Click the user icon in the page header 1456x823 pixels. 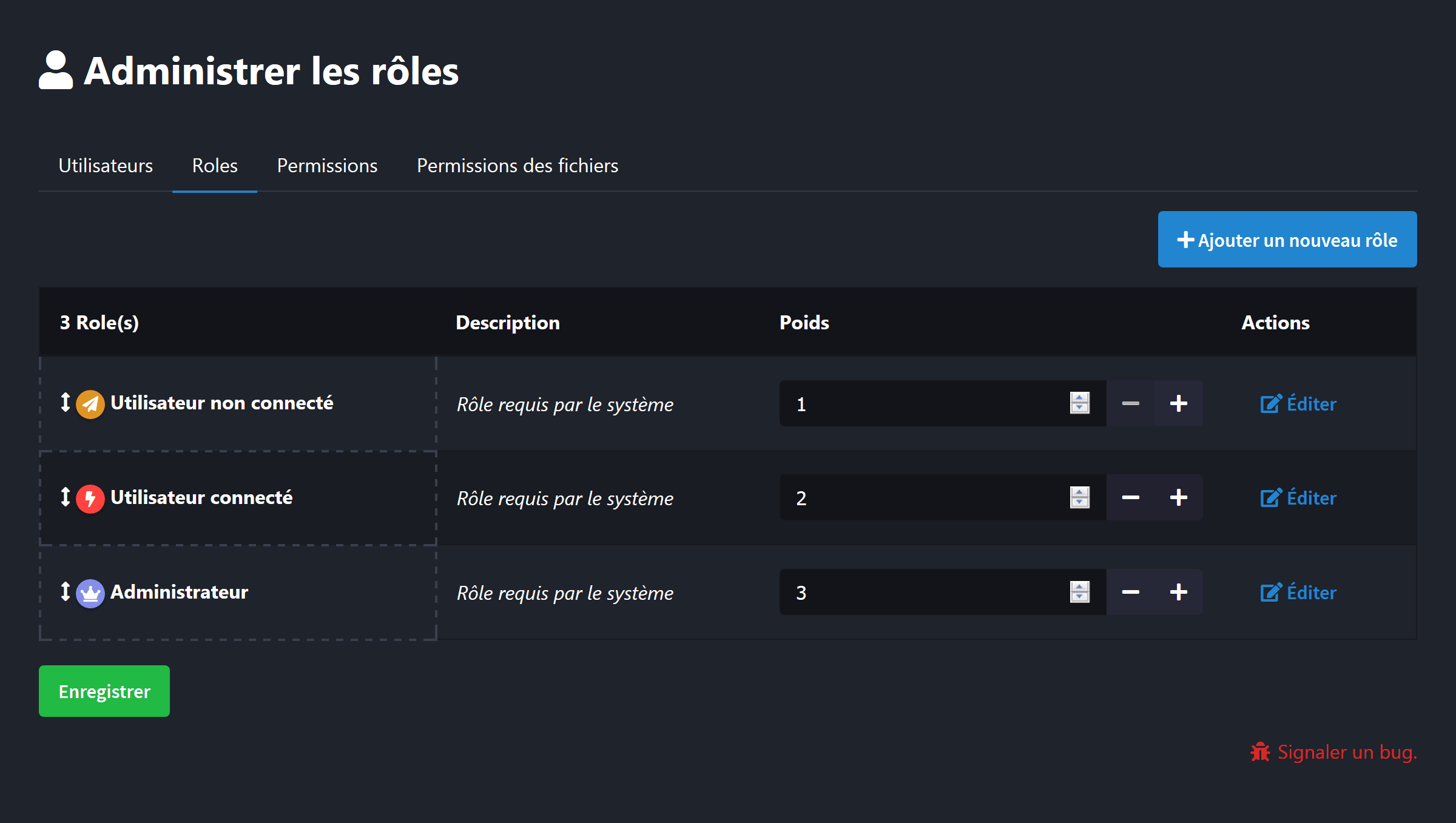point(55,72)
